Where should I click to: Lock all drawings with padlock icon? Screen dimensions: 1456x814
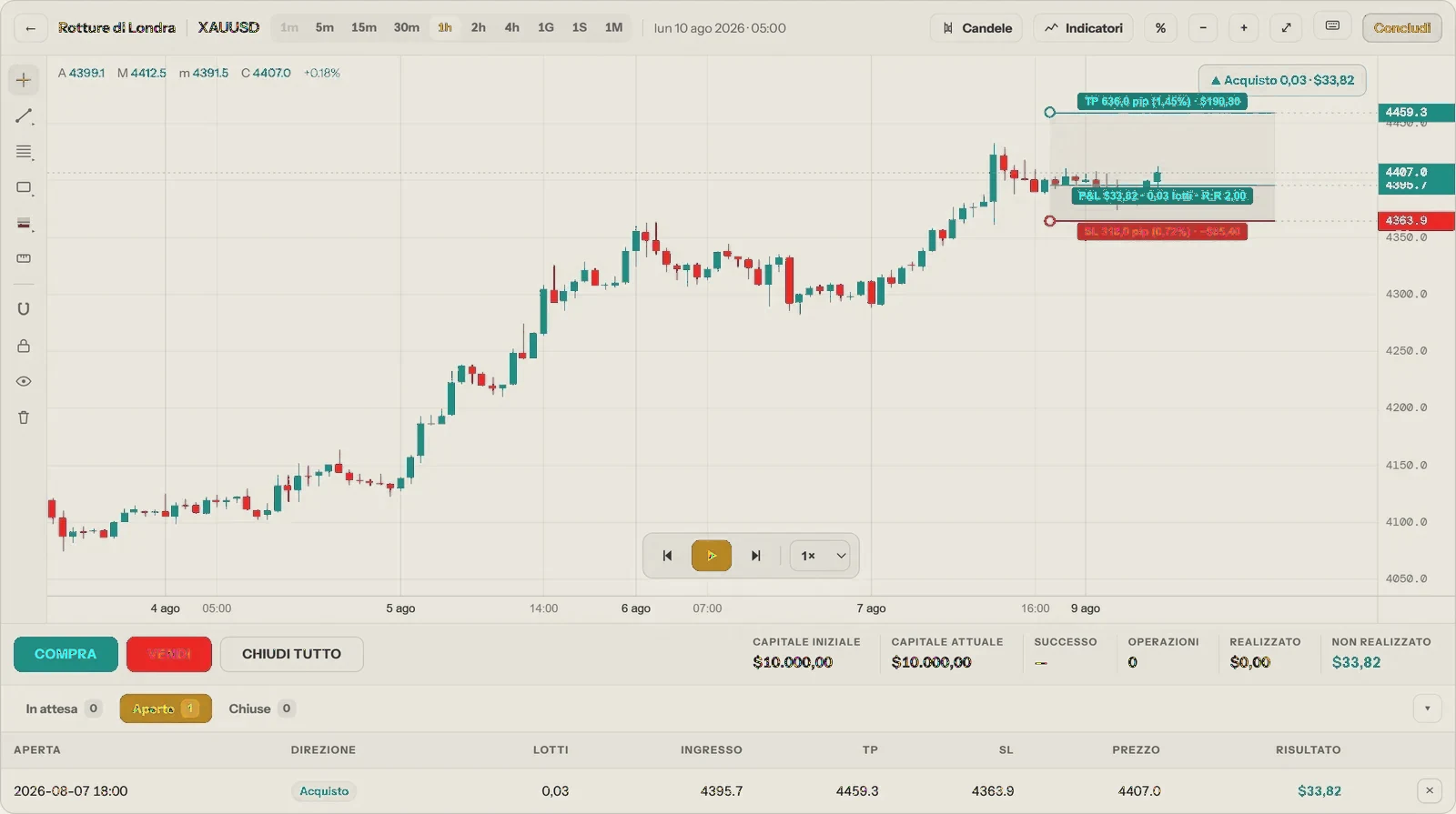24,346
